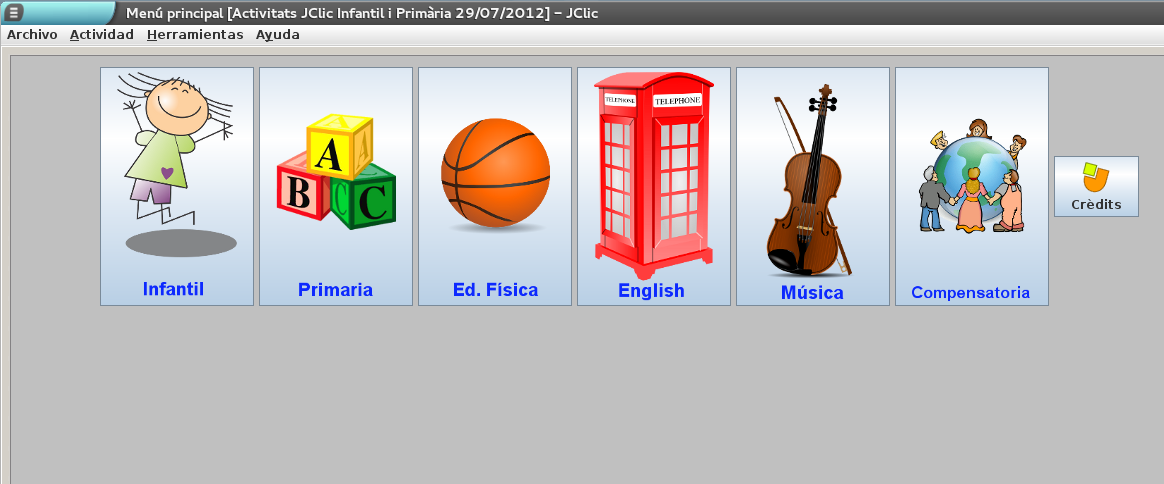Click the Infantil label text

(173, 289)
